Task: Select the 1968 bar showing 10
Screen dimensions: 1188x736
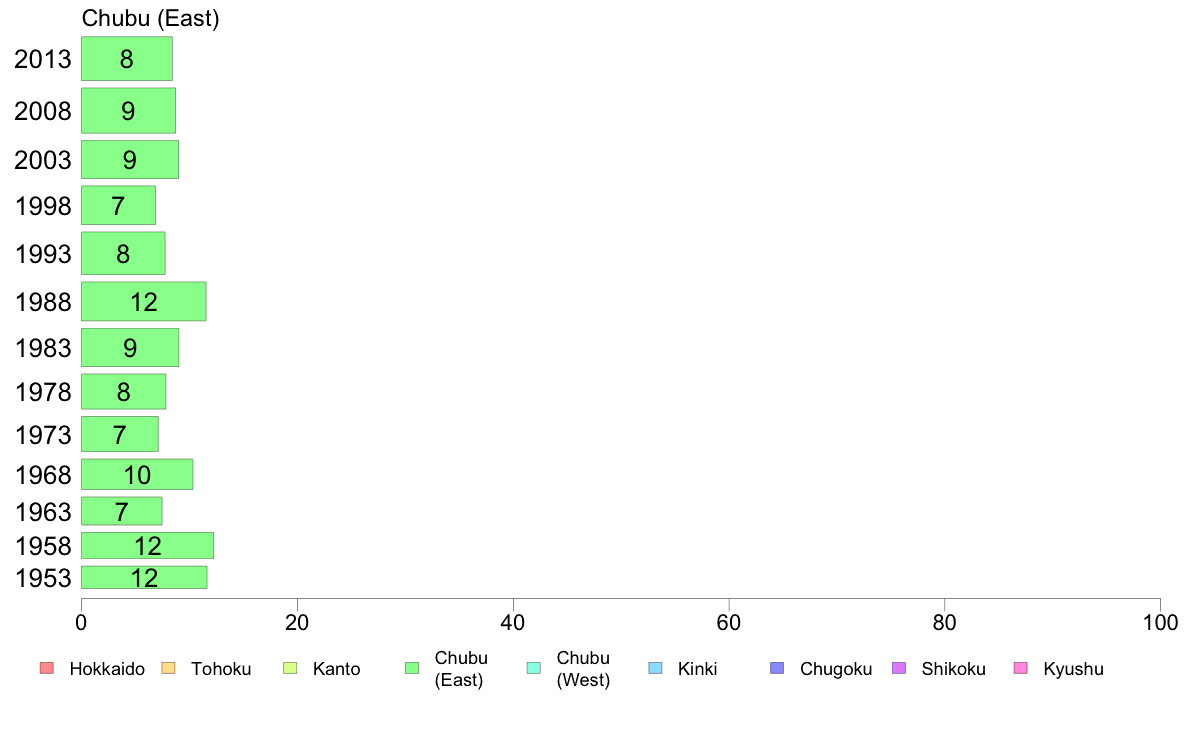Action: pyautogui.click(x=137, y=474)
